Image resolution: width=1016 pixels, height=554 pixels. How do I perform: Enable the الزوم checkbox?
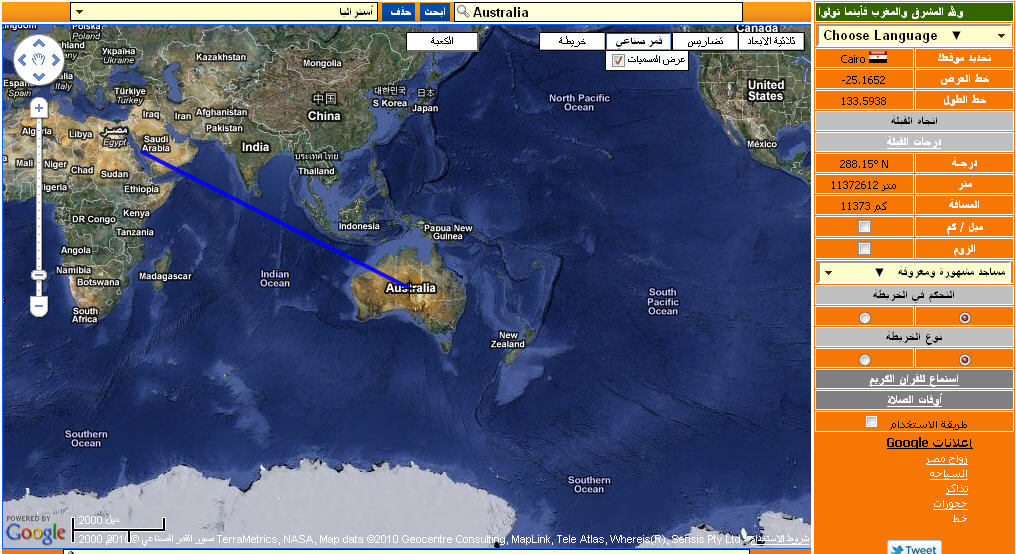(x=864, y=248)
